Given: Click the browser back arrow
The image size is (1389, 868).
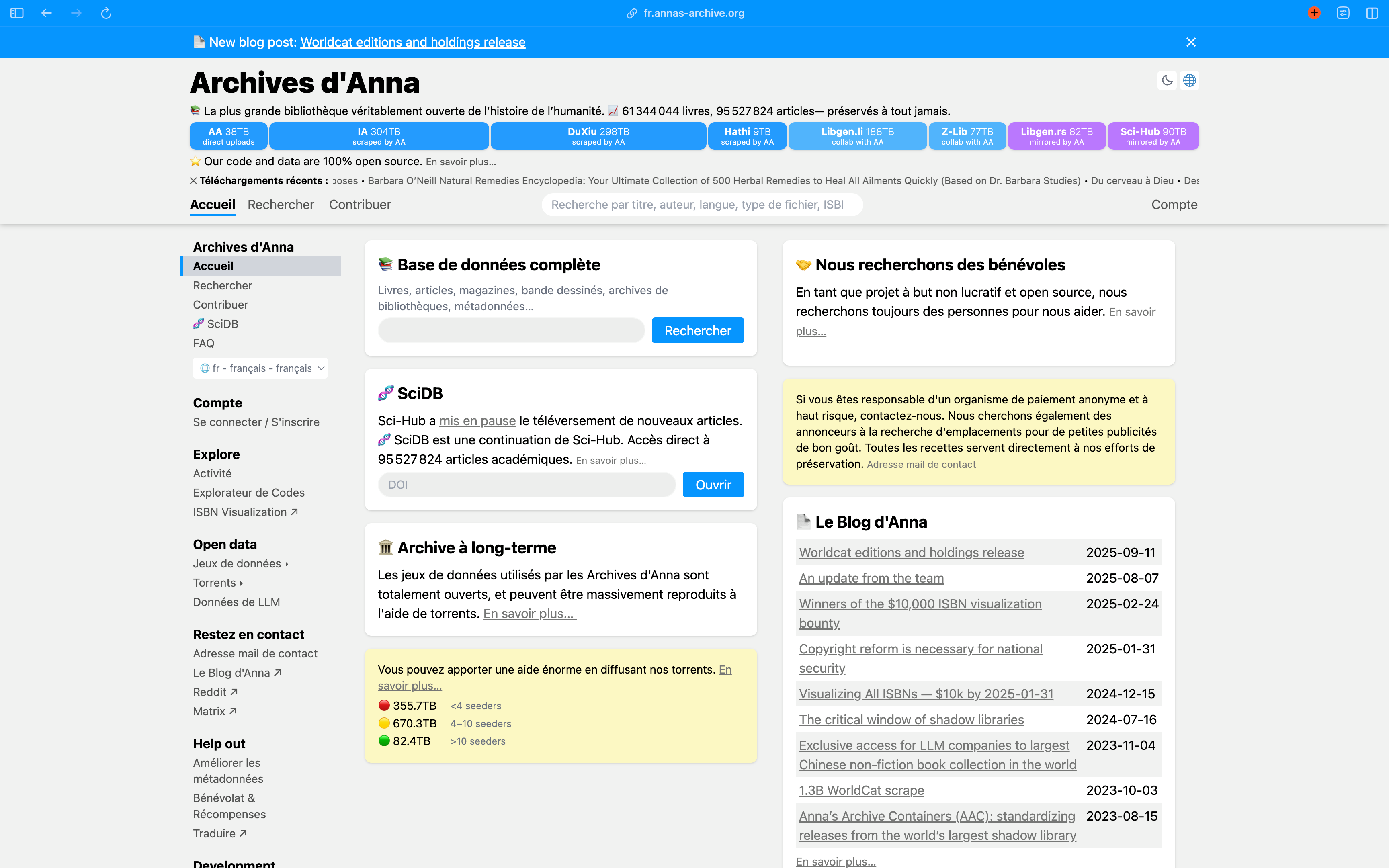Looking at the screenshot, I should pyautogui.click(x=47, y=13).
